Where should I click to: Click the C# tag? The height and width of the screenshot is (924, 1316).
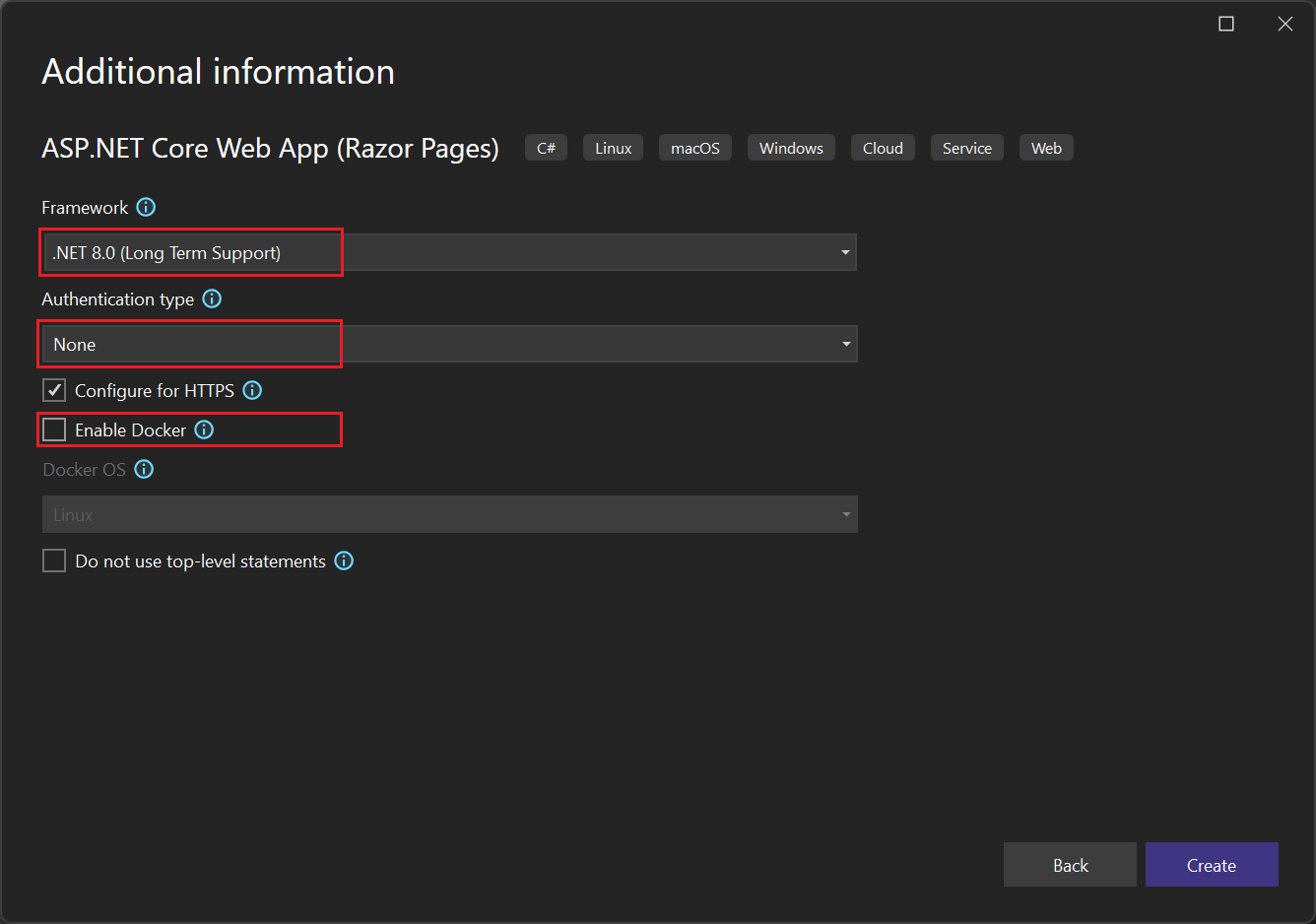coord(546,148)
